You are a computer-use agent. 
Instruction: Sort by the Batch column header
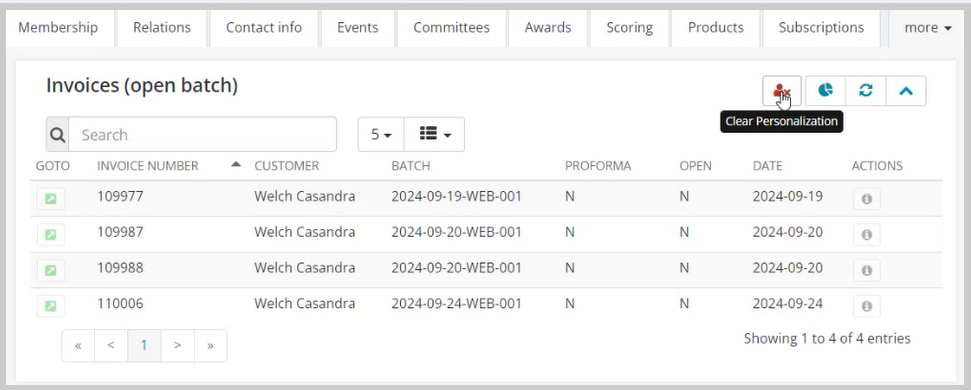click(411, 166)
